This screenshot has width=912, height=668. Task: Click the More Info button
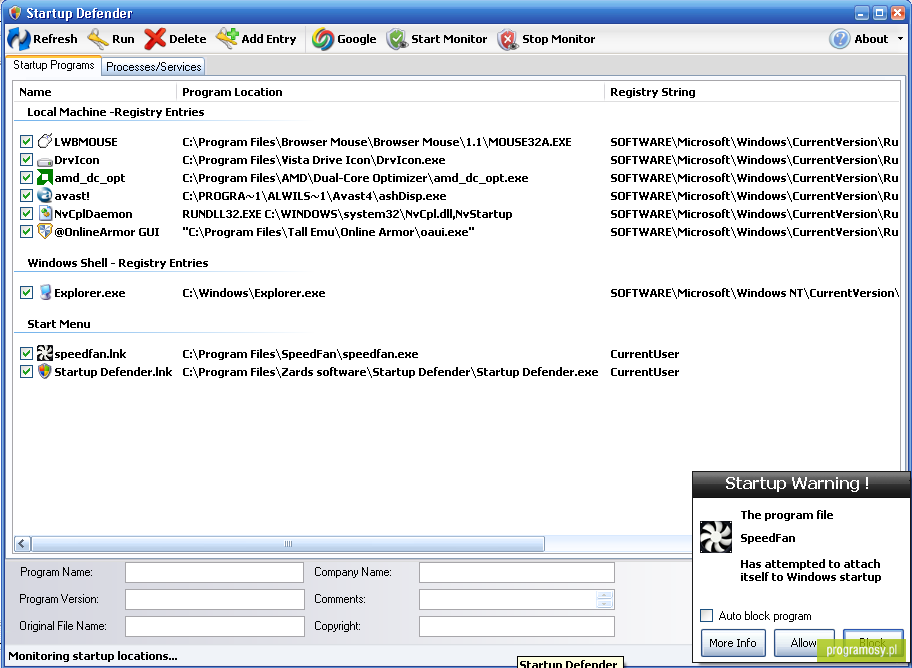pos(733,642)
